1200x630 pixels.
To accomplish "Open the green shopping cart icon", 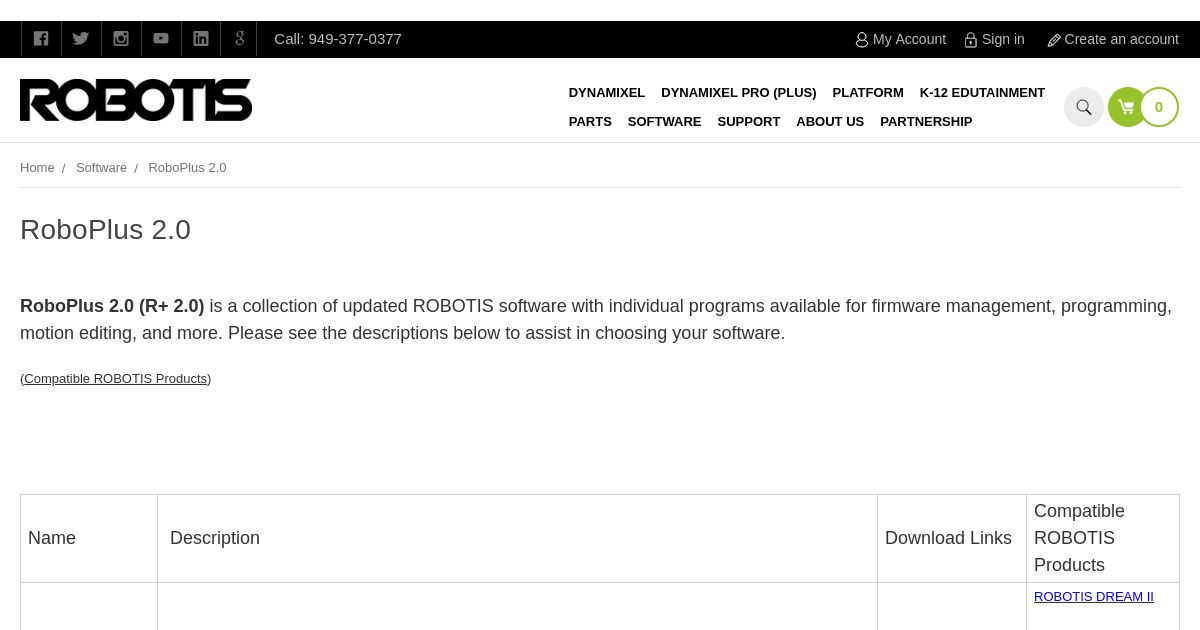I will tap(1126, 107).
